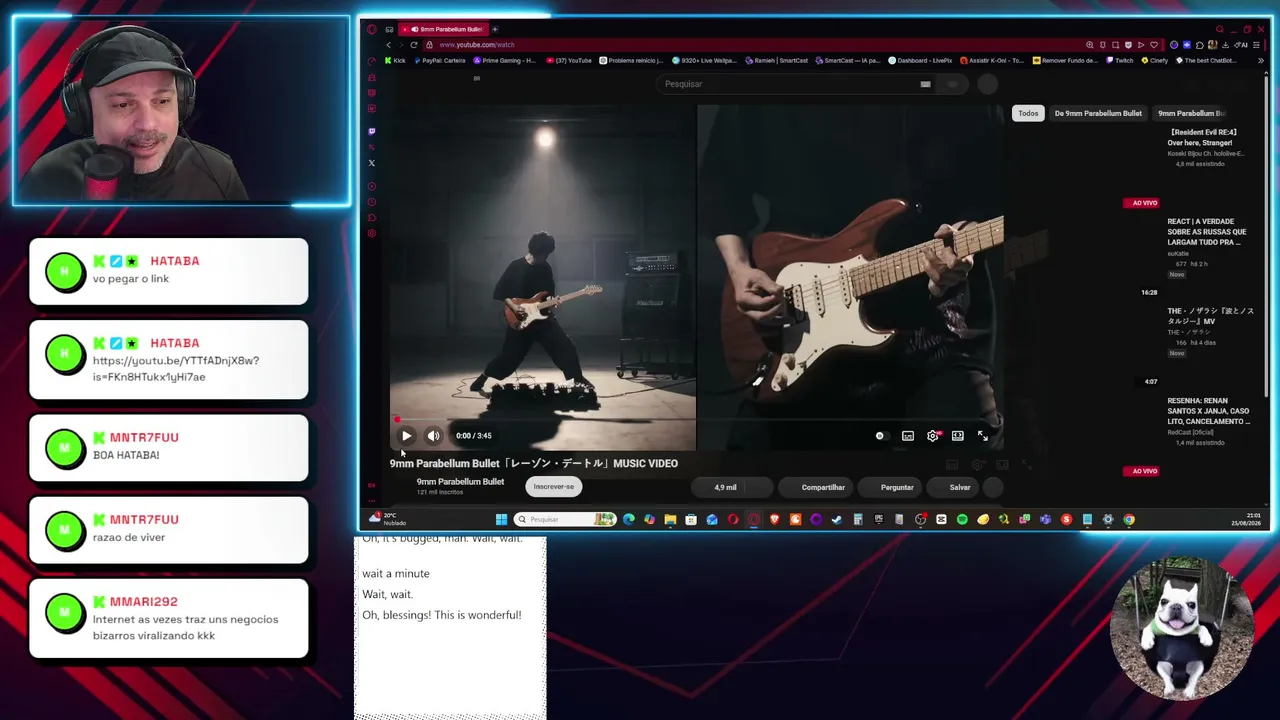Play the 9mm Parabellum Bullet music video

(406, 436)
